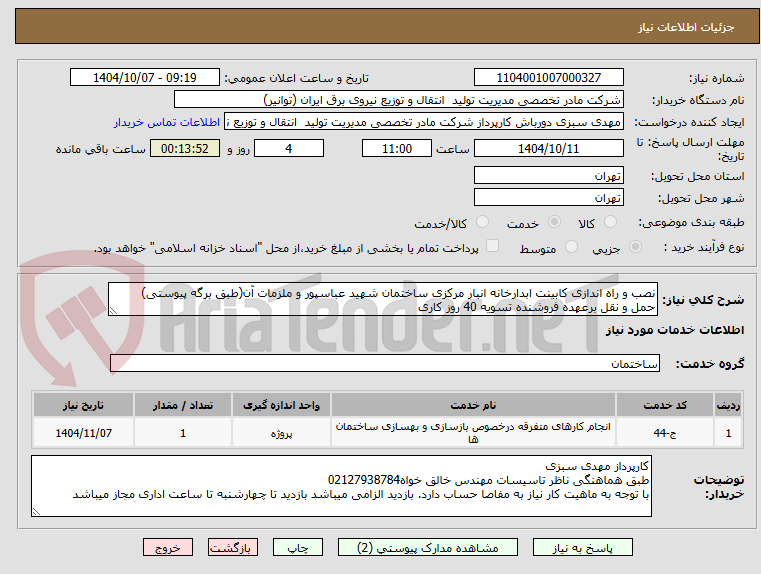Click the need date cell 1404/11/07
This screenshot has height=574, width=761.
[83, 432]
